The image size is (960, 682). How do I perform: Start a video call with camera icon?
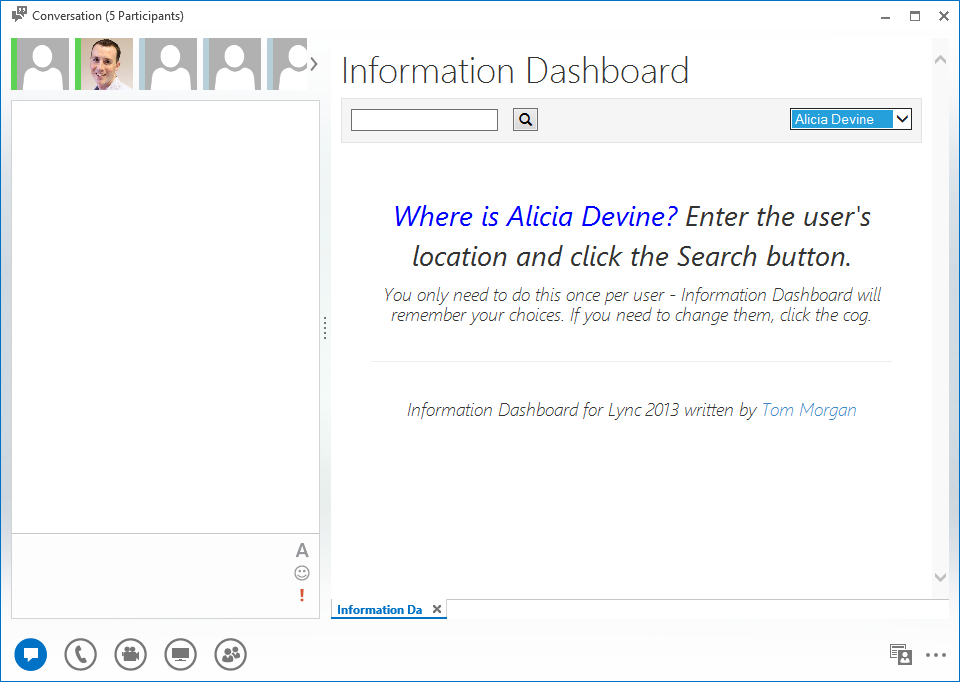pos(130,654)
